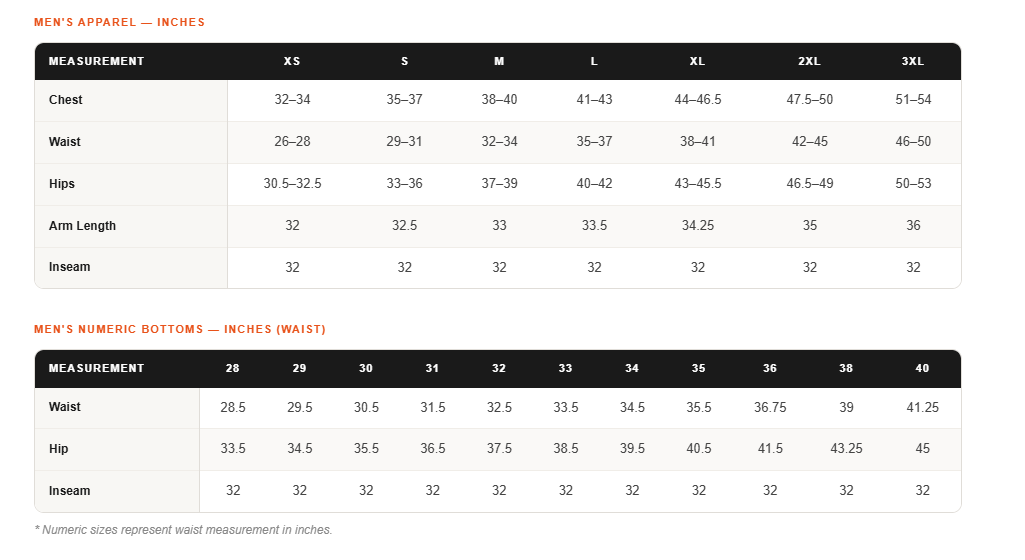Select numeric size 40 column header

[922, 369]
